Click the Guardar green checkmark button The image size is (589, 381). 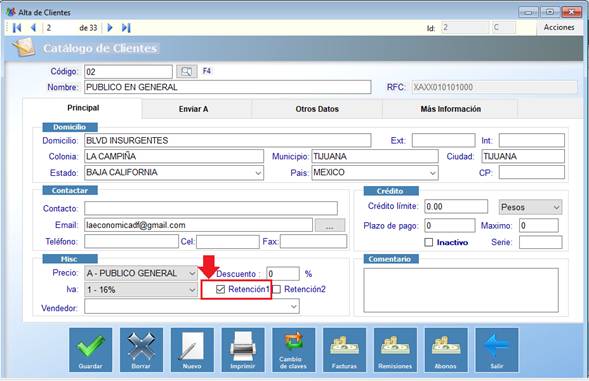click(x=91, y=350)
